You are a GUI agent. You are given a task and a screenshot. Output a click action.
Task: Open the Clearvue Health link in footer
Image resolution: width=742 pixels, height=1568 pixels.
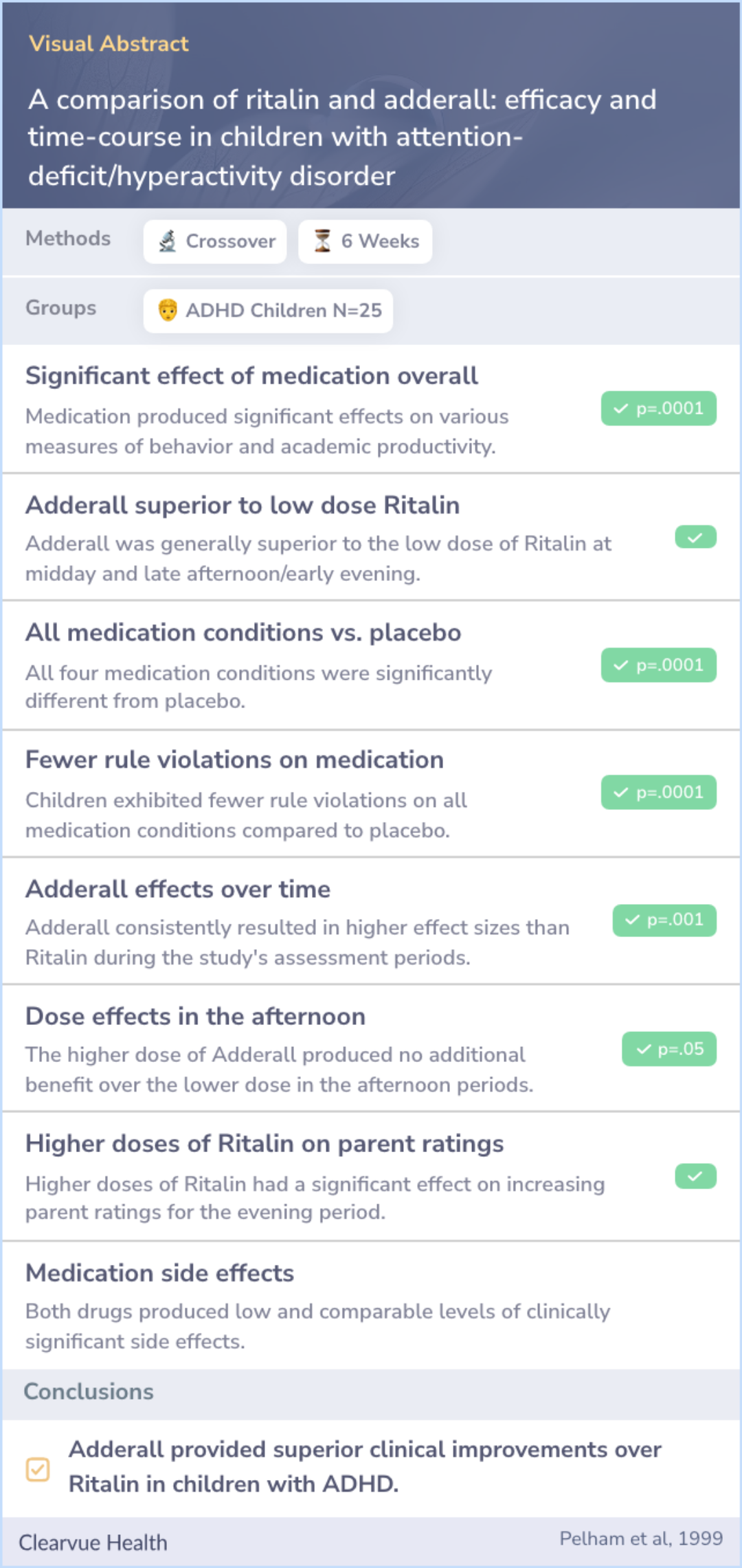tap(93, 1543)
